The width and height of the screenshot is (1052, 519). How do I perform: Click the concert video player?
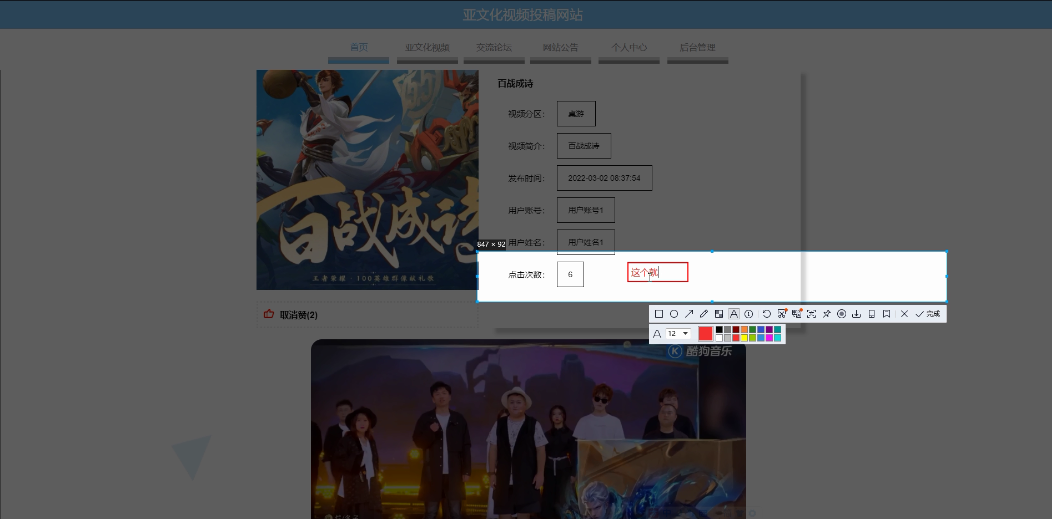pos(528,429)
